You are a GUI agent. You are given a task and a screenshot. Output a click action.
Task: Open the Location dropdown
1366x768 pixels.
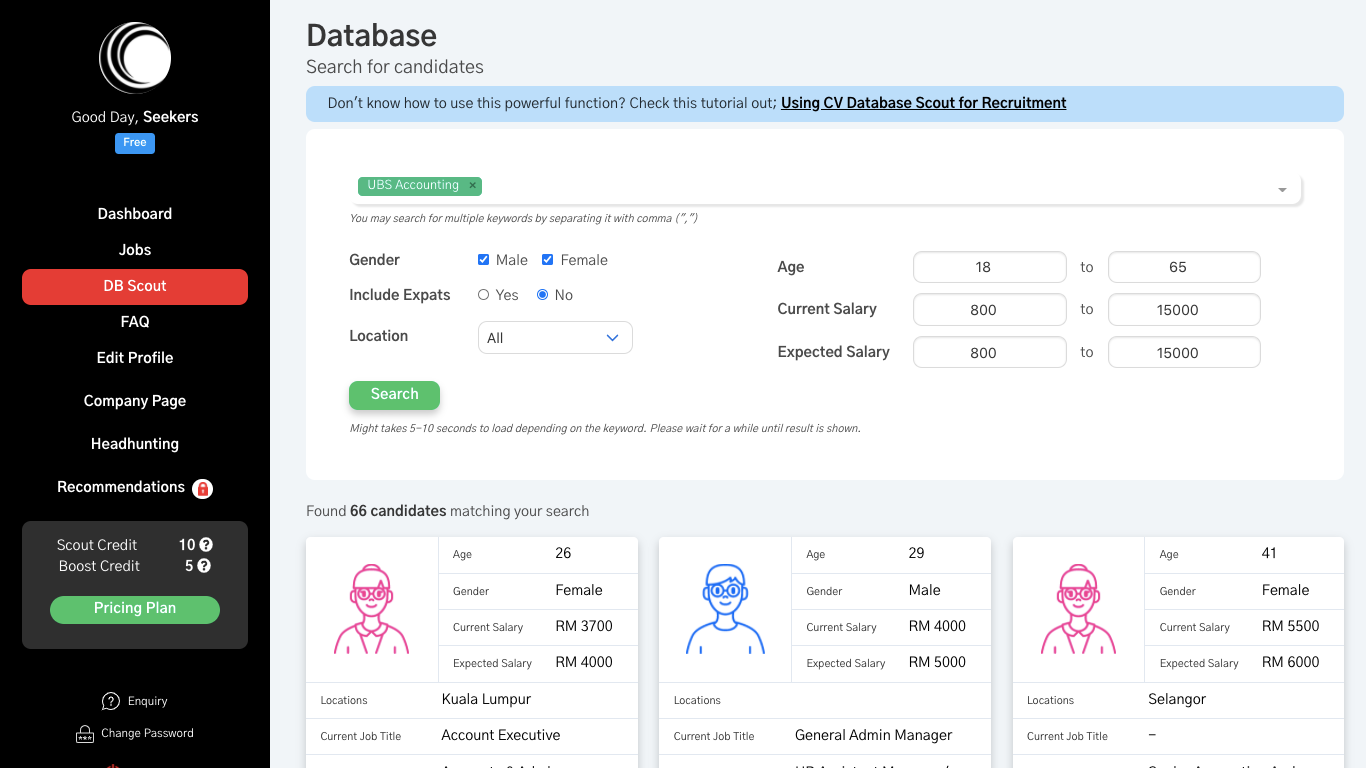pos(555,338)
